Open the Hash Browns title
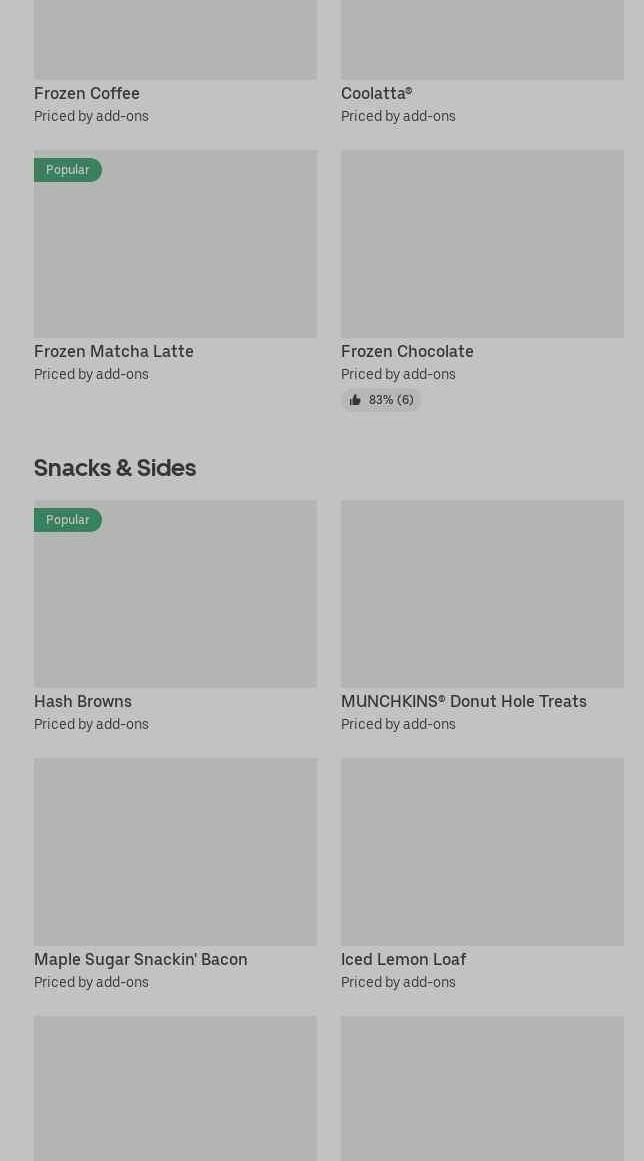Screen dimensions: 644x1161 tap(83, 701)
